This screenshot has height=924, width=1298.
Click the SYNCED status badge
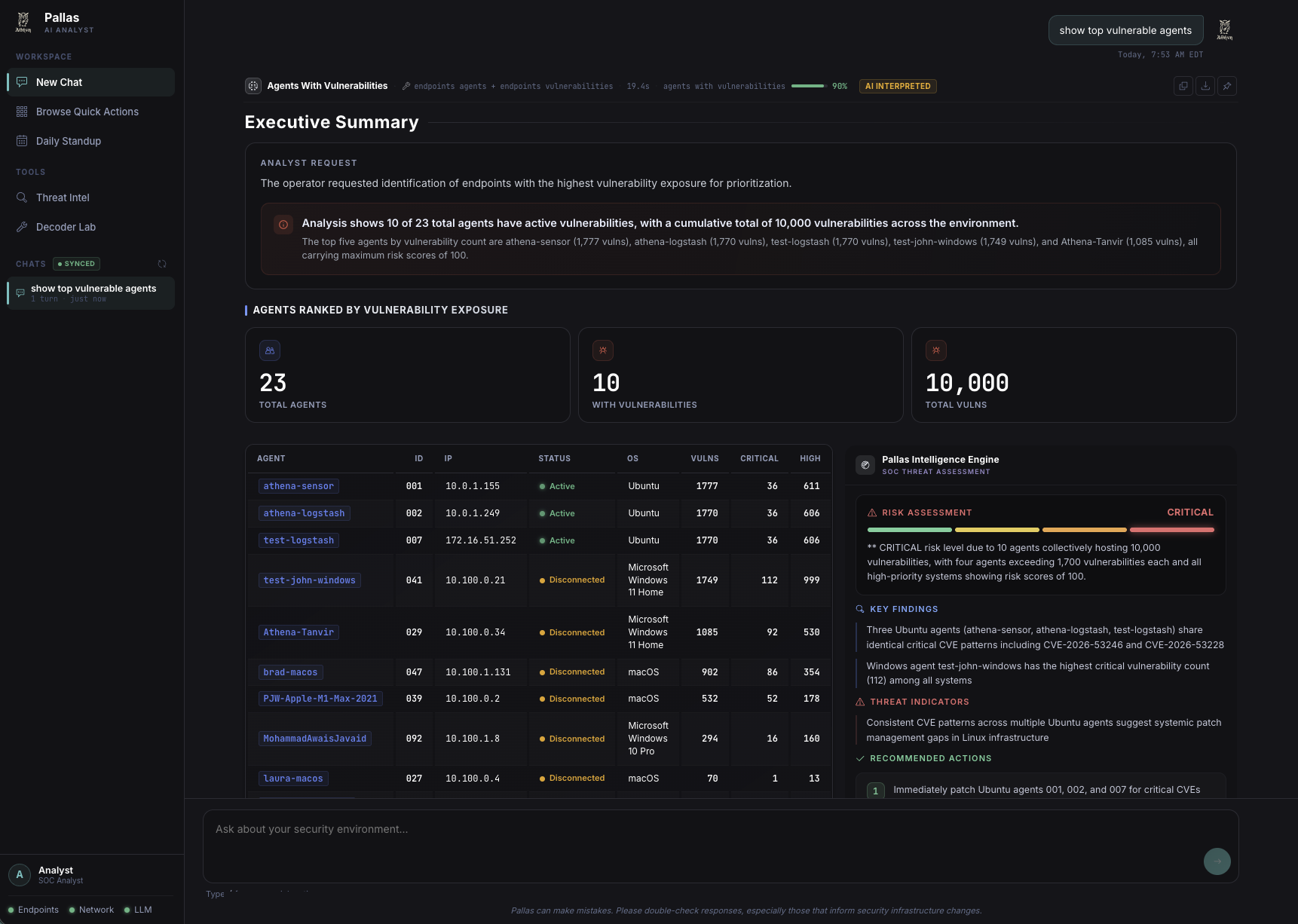pyautogui.click(x=77, y=264)
